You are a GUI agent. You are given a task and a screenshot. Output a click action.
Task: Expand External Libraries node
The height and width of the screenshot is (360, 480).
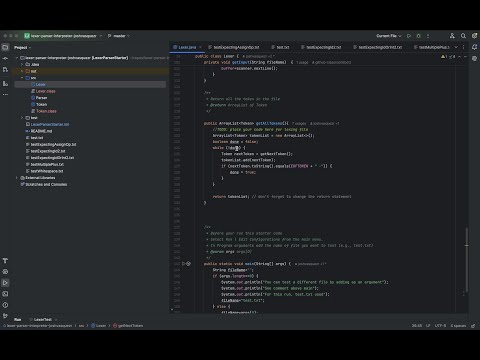pyautogui.click(x=17, y=178)
